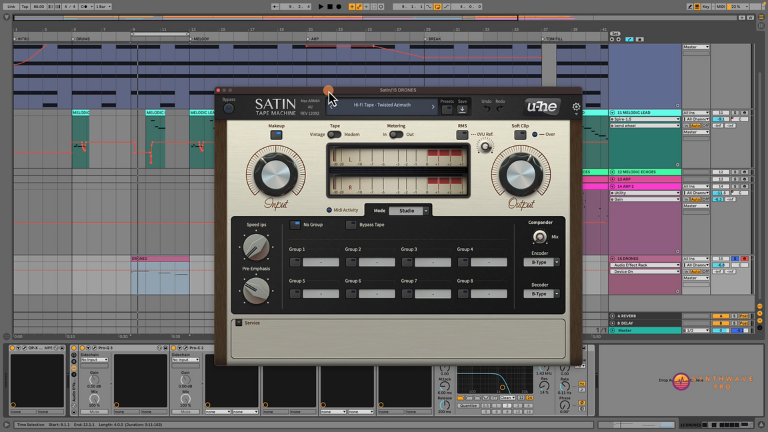Click the Group 4 name field
This screenshot has width=768, height=432.
coord(489,263)
